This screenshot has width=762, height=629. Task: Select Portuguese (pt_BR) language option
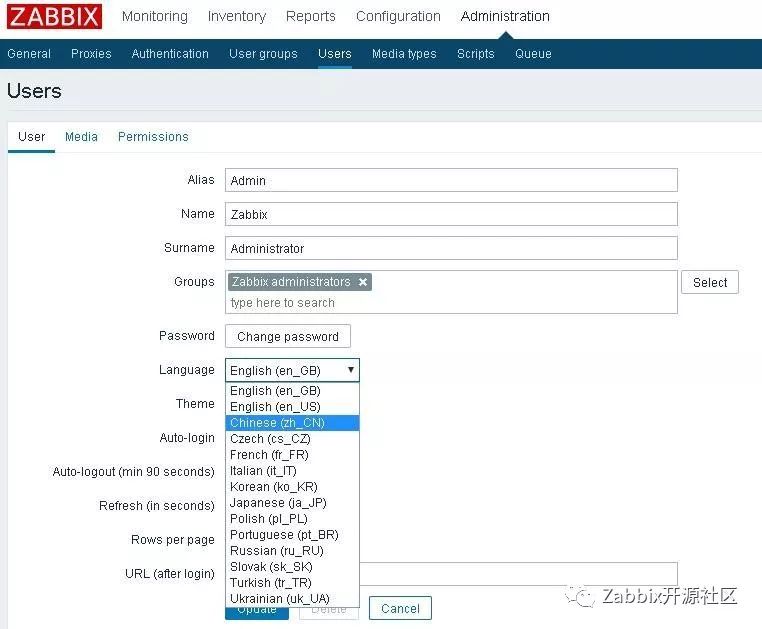click(x=293, y=535)
